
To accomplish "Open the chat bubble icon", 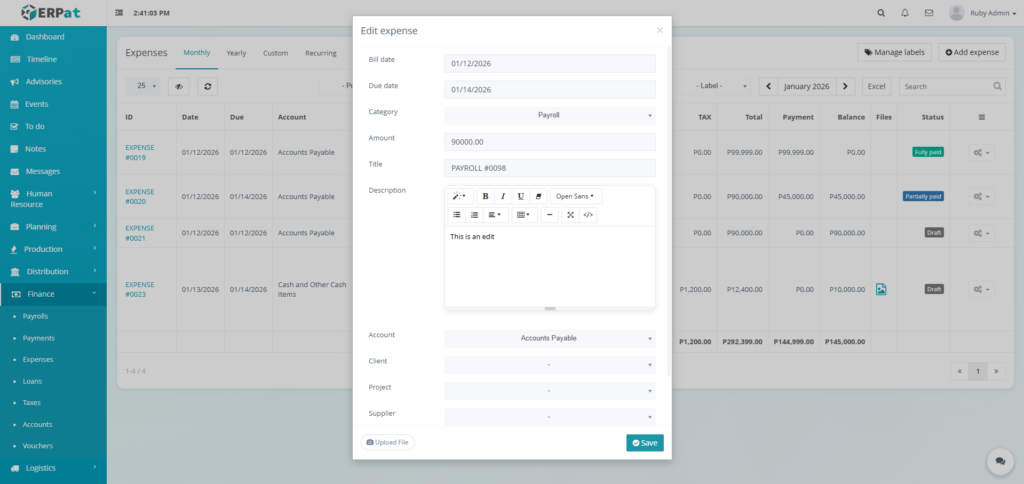I will pos(1000,461).
